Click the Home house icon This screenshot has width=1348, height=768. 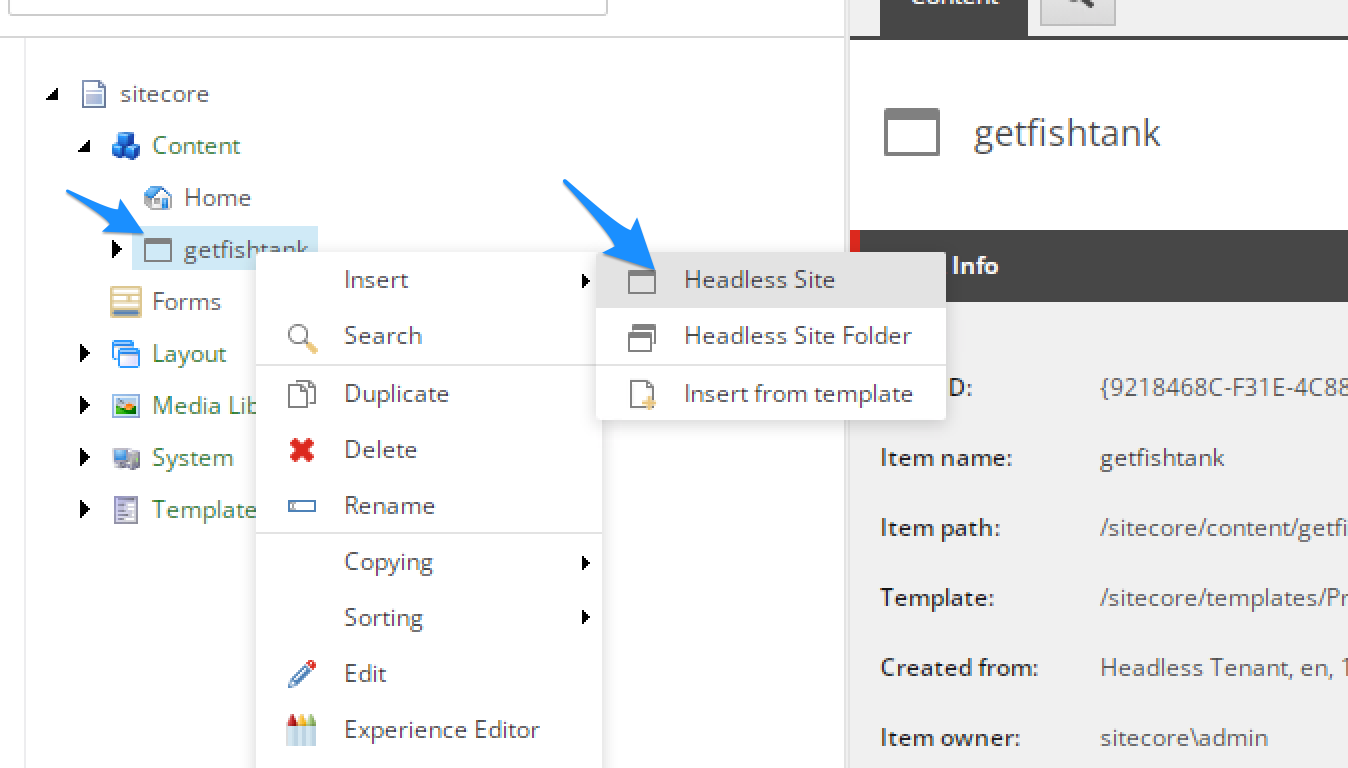click(158, 198)
